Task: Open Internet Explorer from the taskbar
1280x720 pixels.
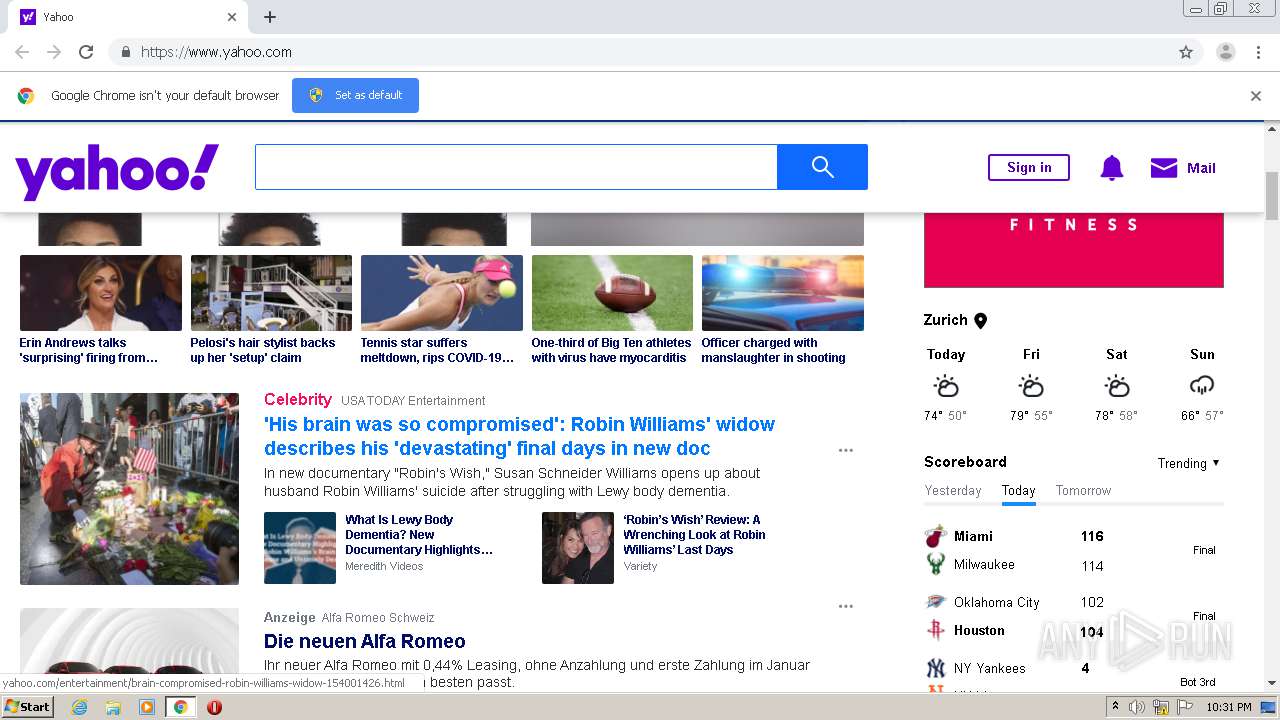Action: [x=79, y=707]
